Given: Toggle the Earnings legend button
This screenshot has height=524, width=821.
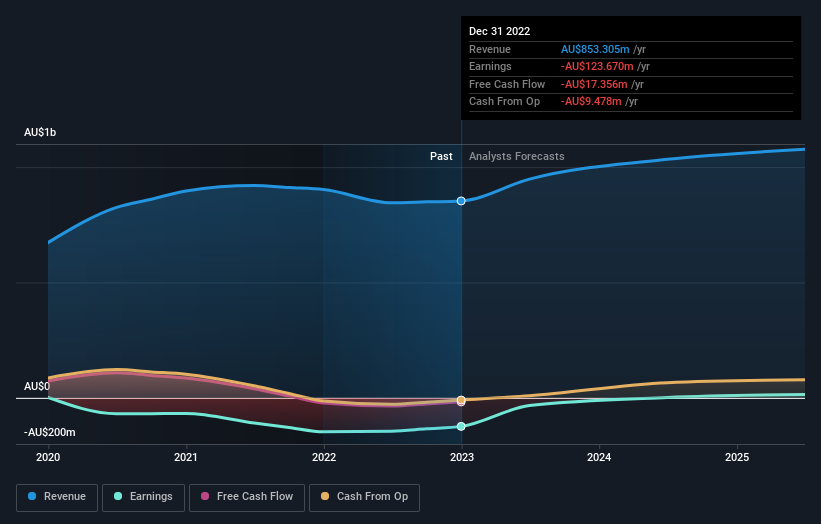Looking at the screenshot, I should point(143,497).
